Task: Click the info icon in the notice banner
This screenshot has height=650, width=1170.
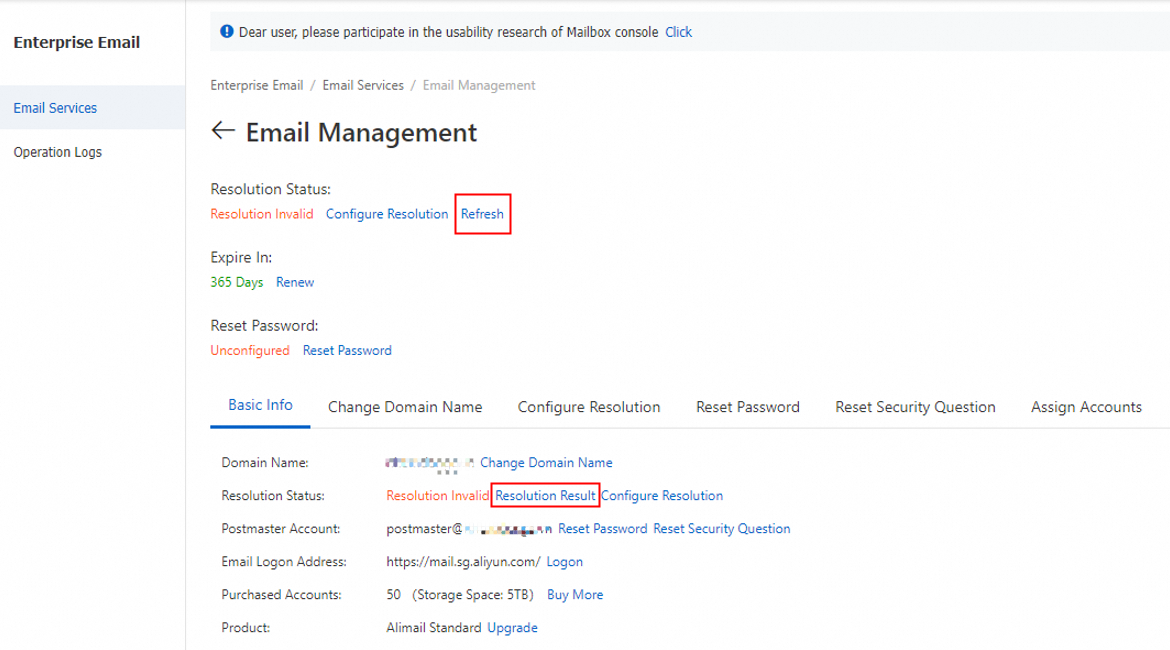Action: point(227,32)
